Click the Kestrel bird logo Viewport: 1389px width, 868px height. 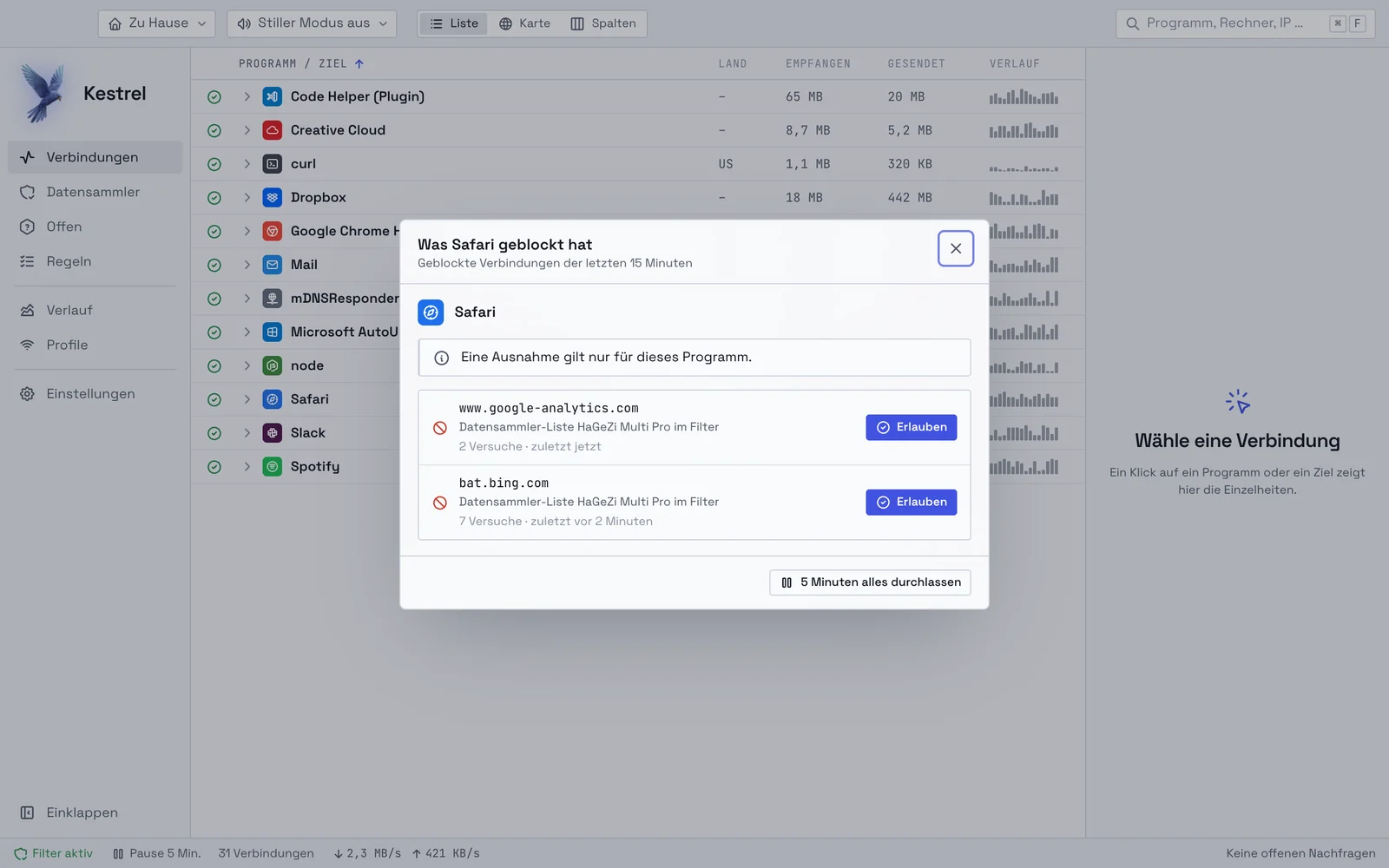pos(43,93)
